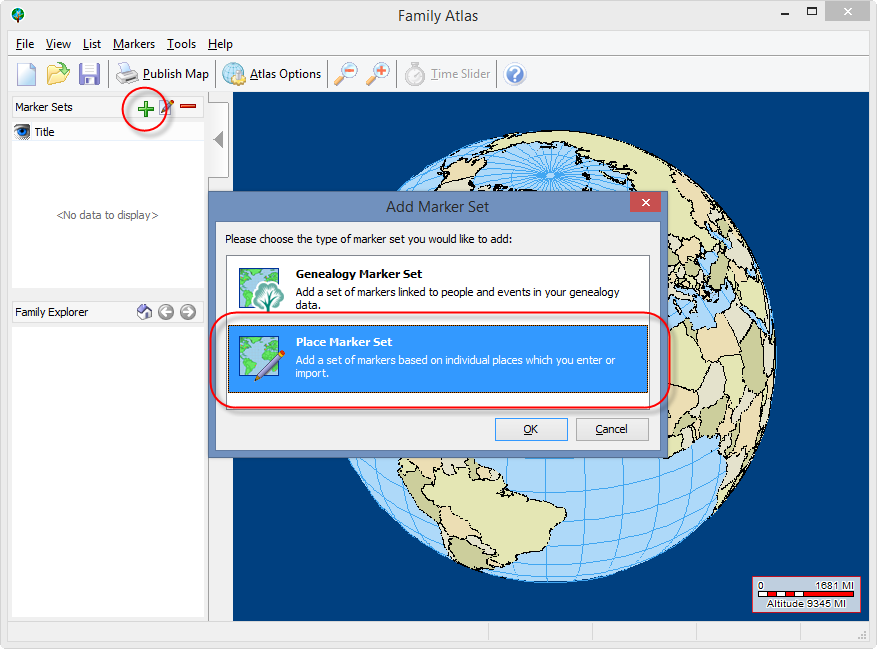
Task: Open the Tools menu
Action: point(181,44)
